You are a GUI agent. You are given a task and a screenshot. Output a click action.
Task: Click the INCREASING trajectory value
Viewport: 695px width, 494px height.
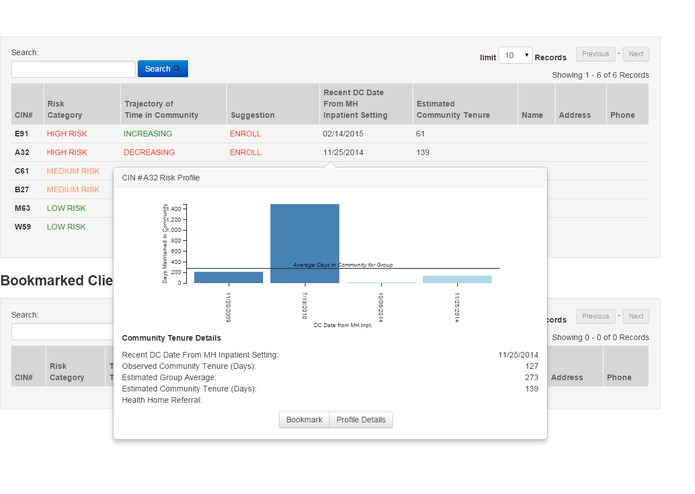tap(148, 134)
